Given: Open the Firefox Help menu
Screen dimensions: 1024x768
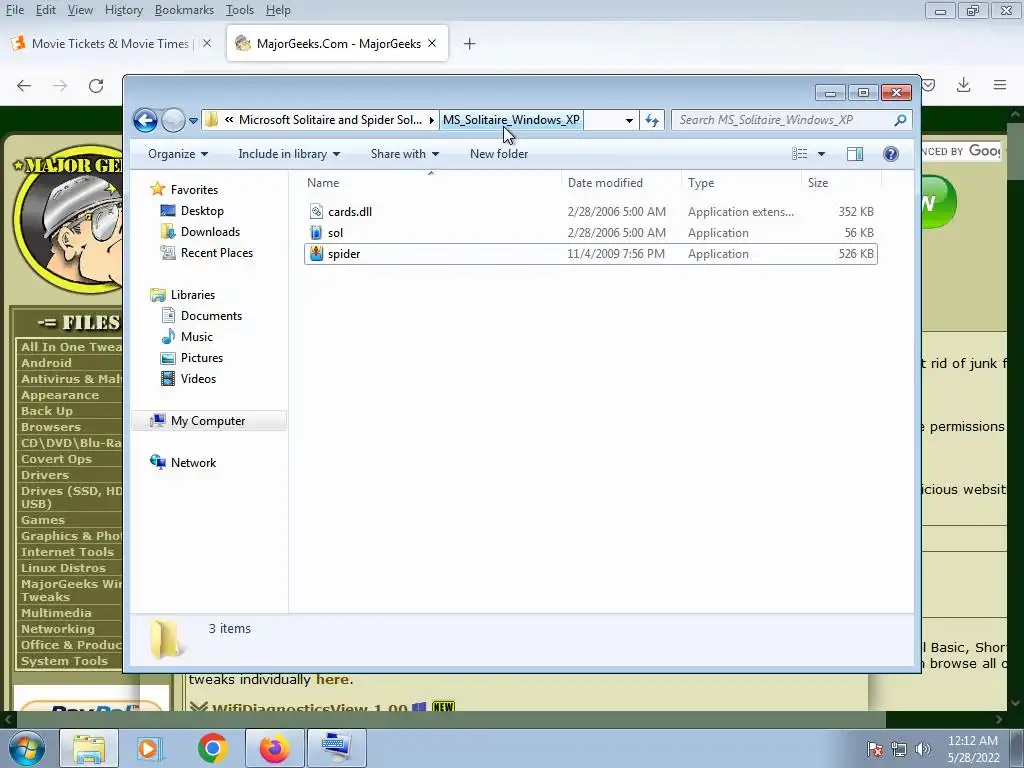Looking at the screenshot, I should pos(278,10).
